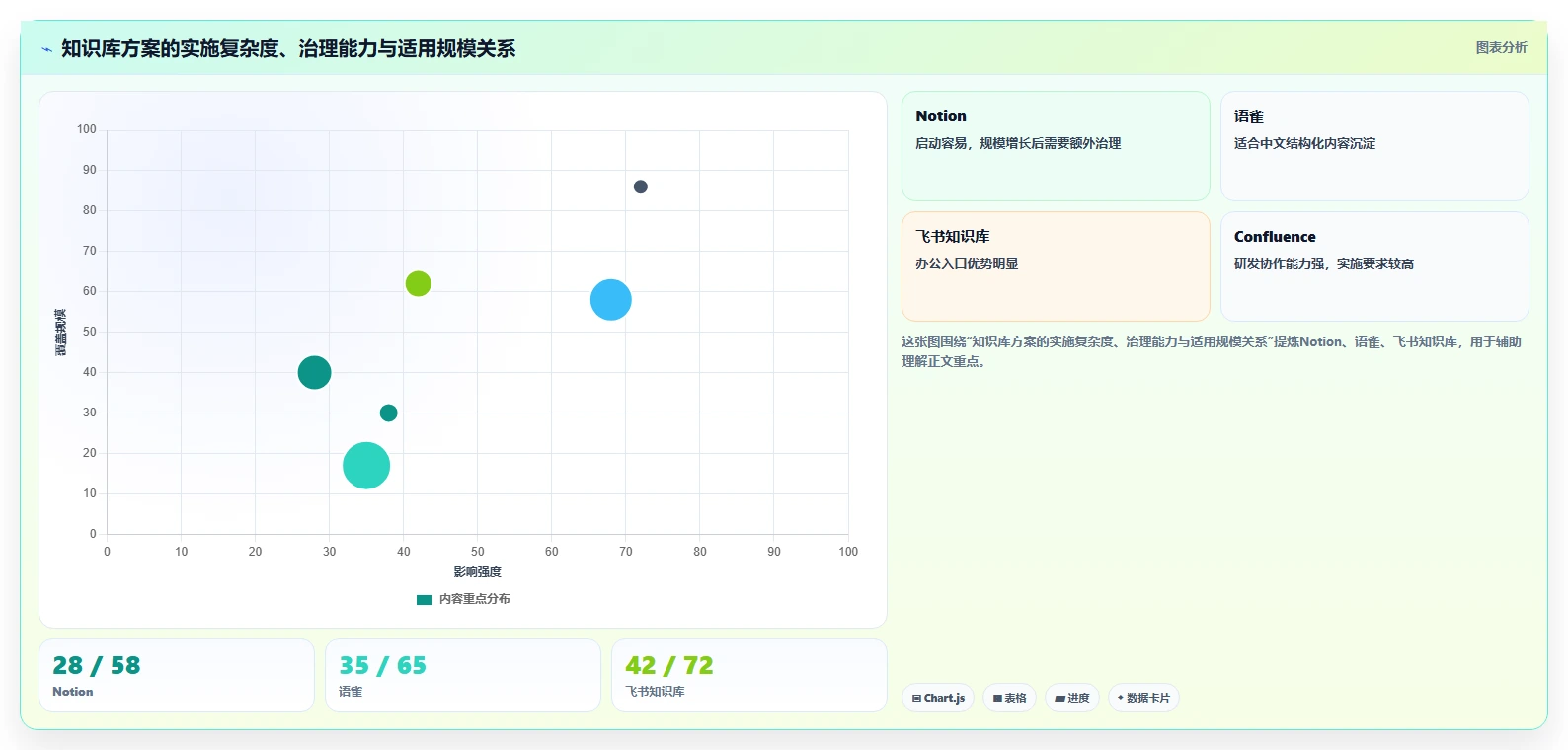The image size is (1568, 750).
Task: Click the sparkle icon in 数据卡片 chip
Action: click(1120, 698)
